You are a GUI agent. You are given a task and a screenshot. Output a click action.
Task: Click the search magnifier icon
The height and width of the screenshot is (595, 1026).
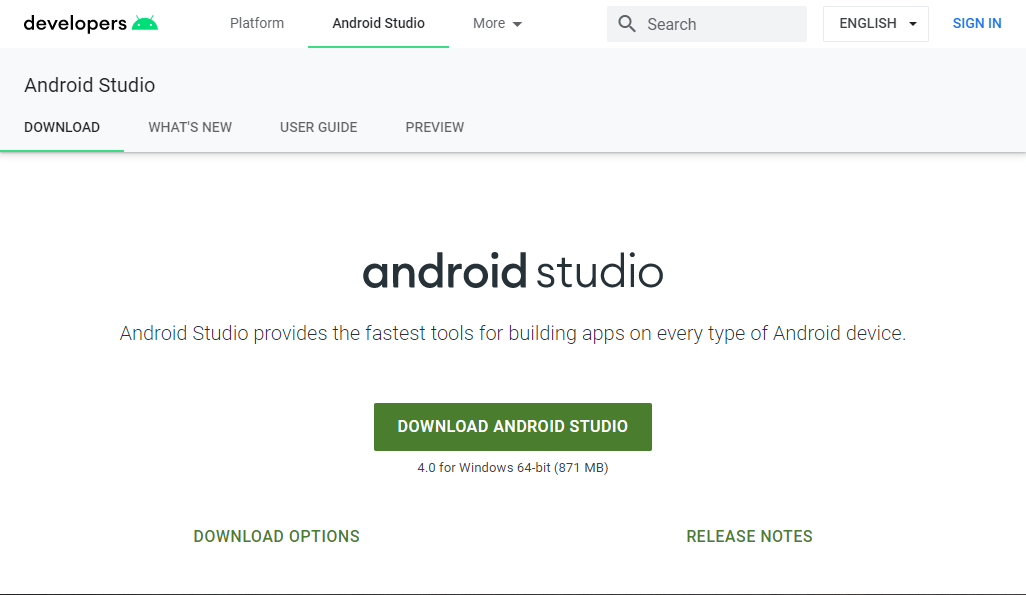[x=627, y=24]
